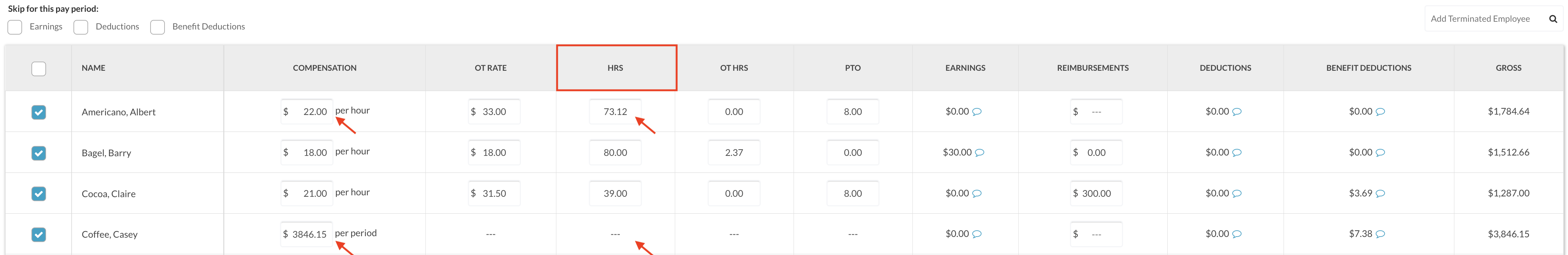
Task: Click Claire Cocoa's deductions comment bubble
Action: pos(1237,193)
